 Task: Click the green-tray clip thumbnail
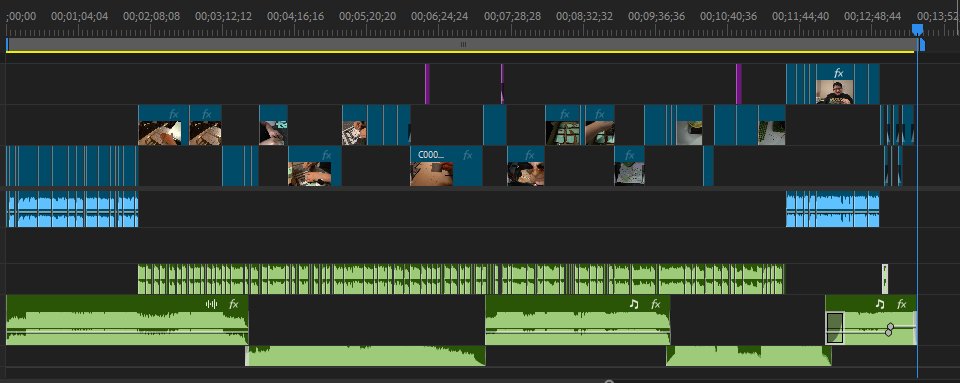563,133
